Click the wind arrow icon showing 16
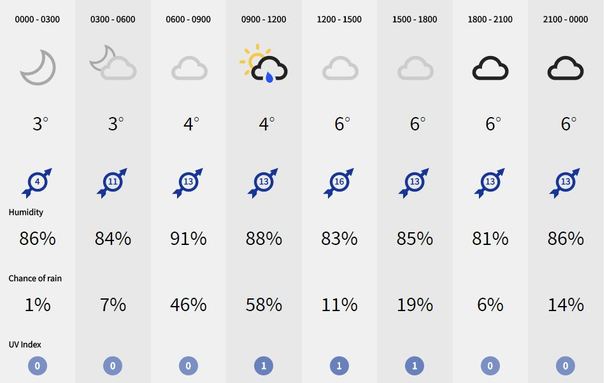605x383 pixels. point(339,183)
